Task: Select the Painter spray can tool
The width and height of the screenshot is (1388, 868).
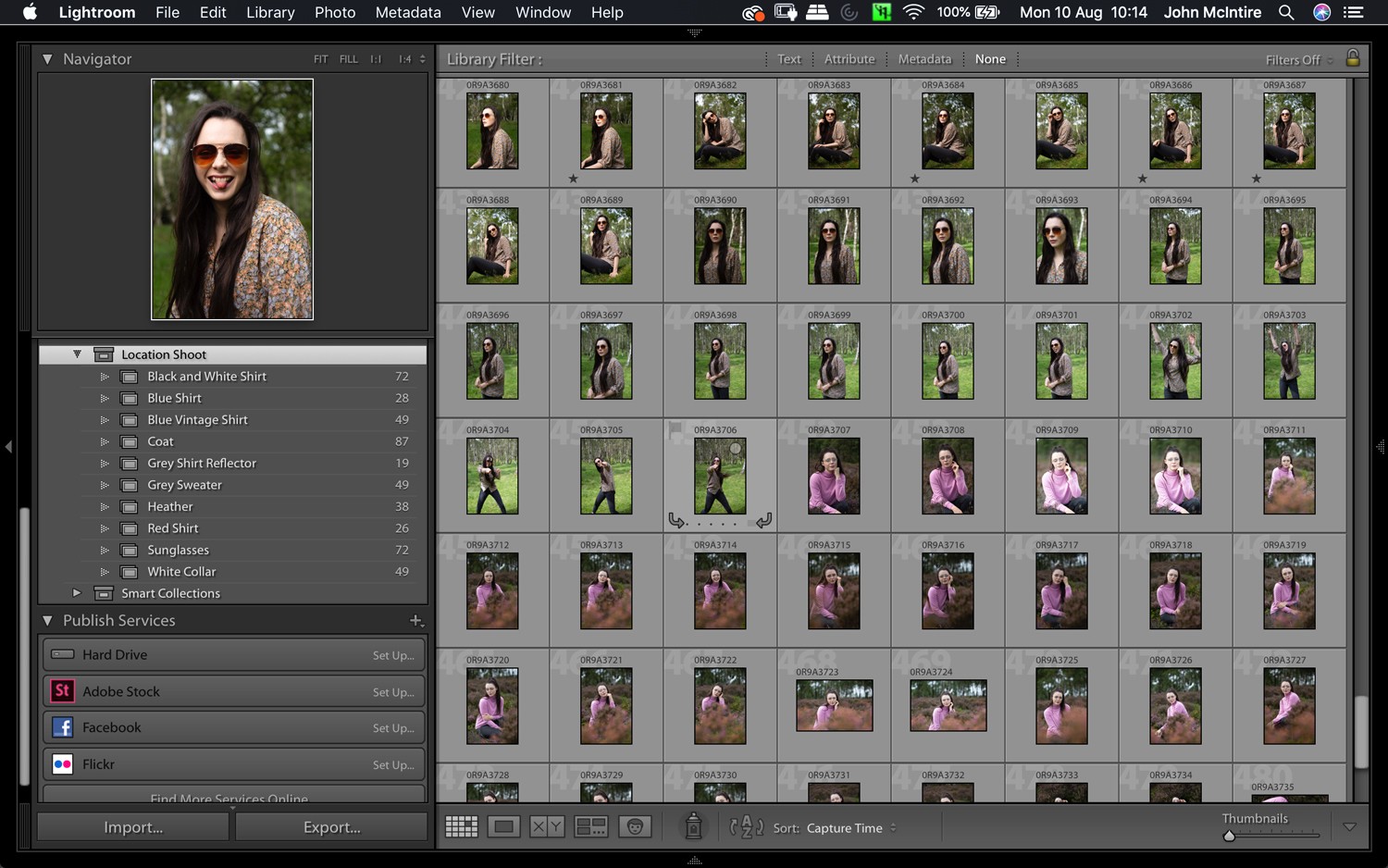Action: pyautogui.click(x=693, y=825)
